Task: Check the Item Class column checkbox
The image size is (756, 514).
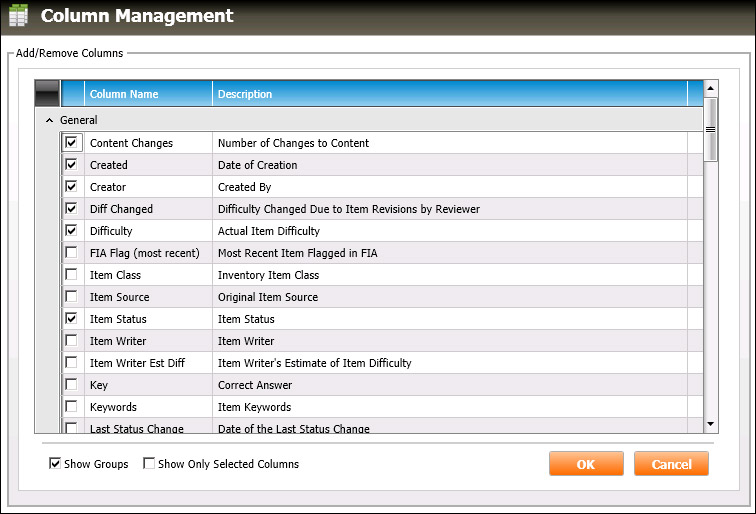Action: coord(72,275)
